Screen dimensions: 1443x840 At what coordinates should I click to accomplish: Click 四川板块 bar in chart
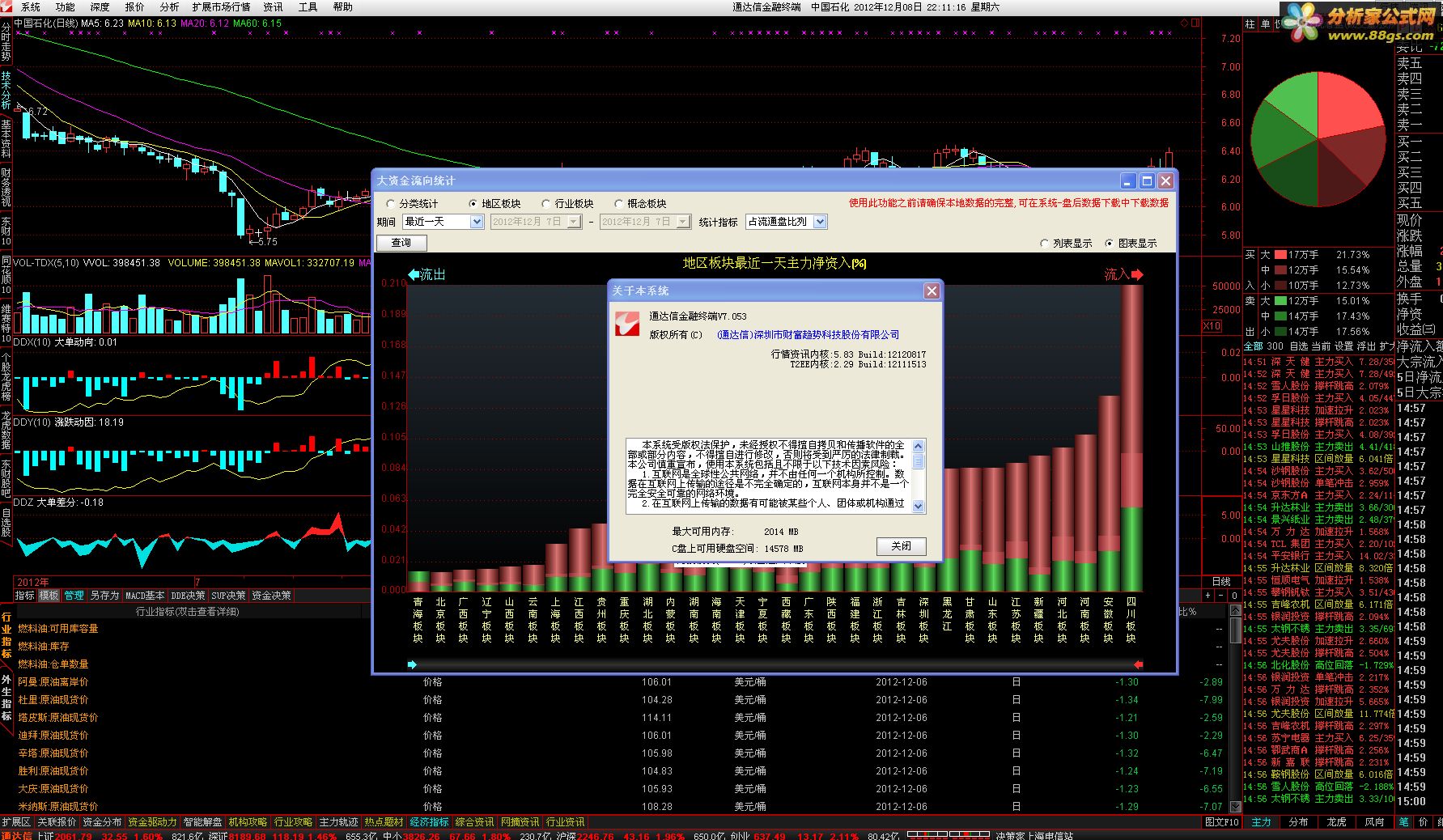pyautogui.click(x=1131, y=437)
